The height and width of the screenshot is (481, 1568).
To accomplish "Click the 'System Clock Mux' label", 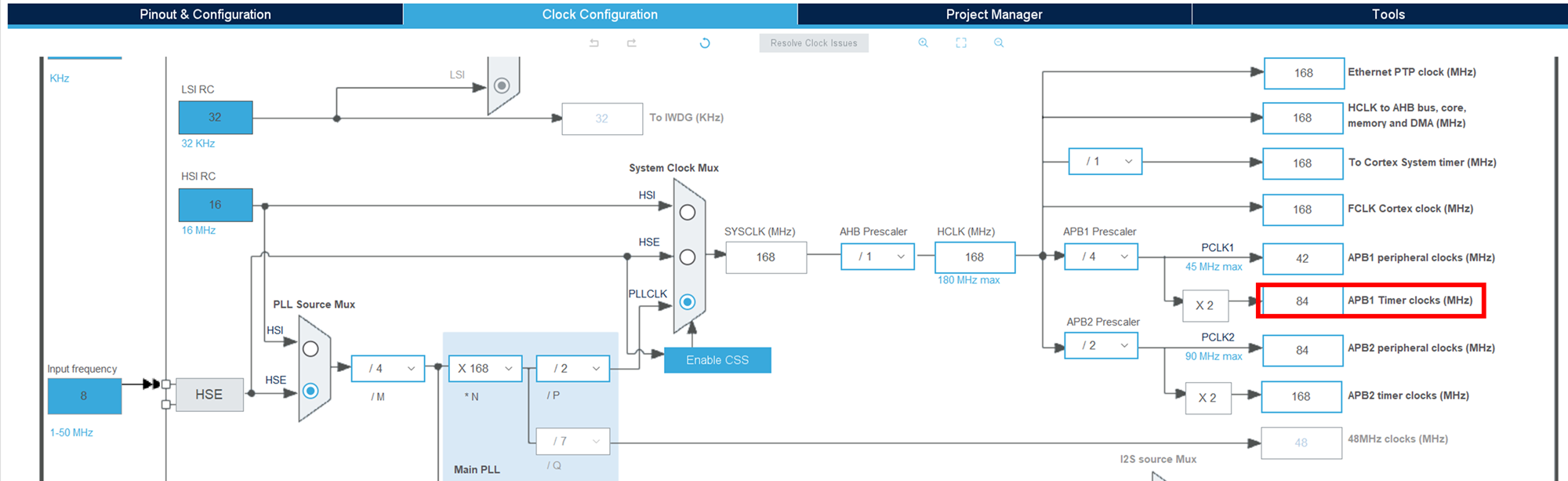I will point(673,168).
